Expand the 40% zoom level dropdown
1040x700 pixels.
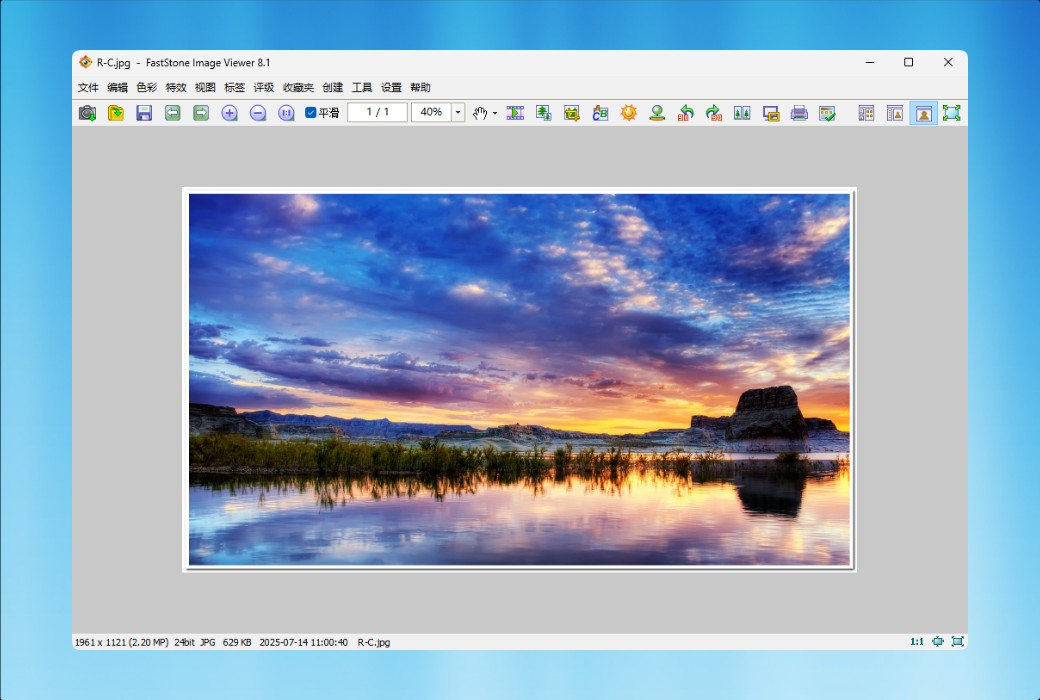[458, 113]
